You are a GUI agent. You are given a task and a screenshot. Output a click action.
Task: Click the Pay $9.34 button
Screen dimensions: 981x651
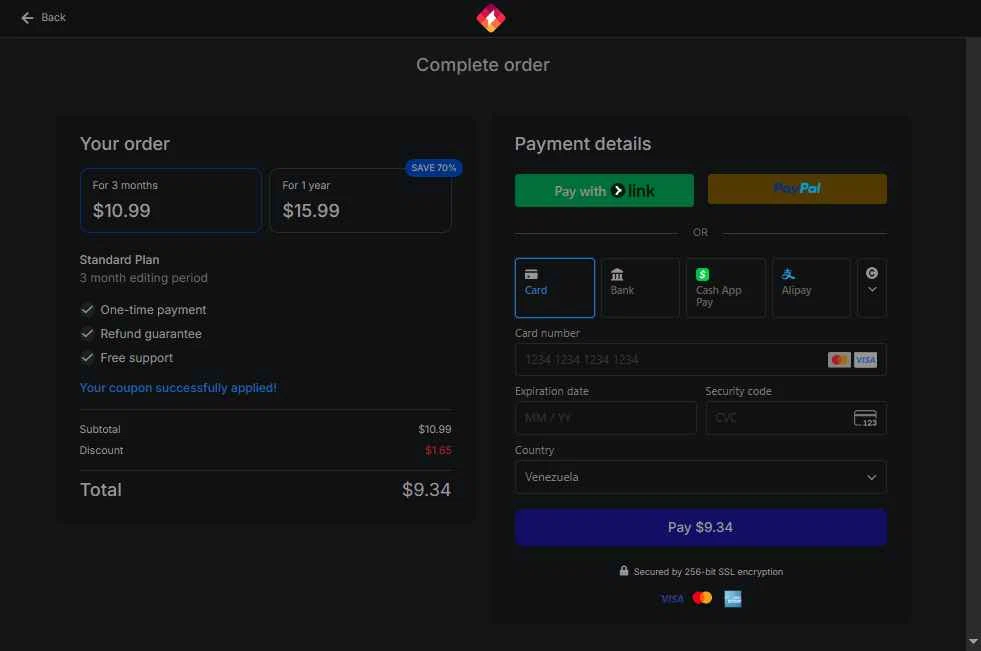(x=700, y=527)
